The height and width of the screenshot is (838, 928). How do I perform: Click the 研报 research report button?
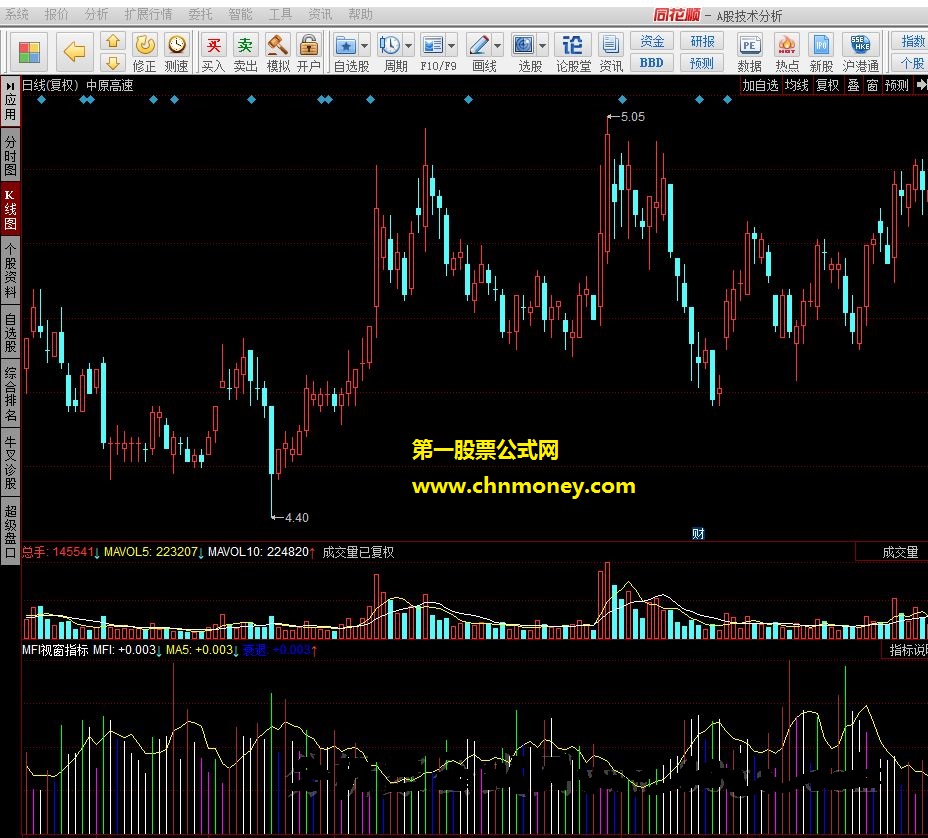[x=702, y=41]
